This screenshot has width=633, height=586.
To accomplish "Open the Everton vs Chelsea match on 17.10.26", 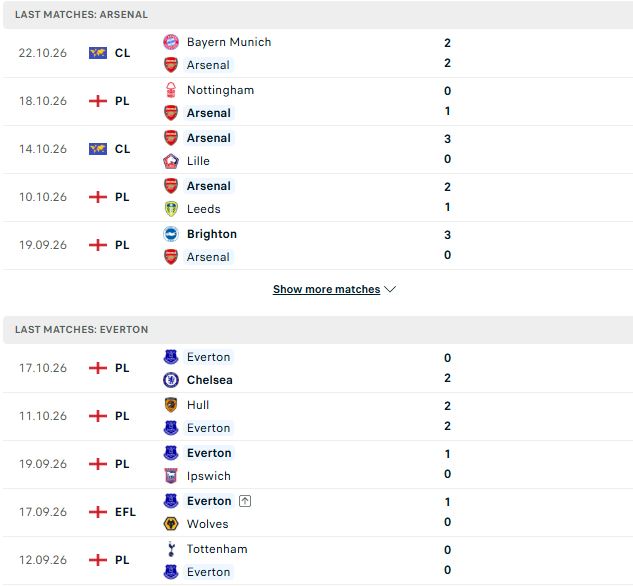I will pos(316,368).
